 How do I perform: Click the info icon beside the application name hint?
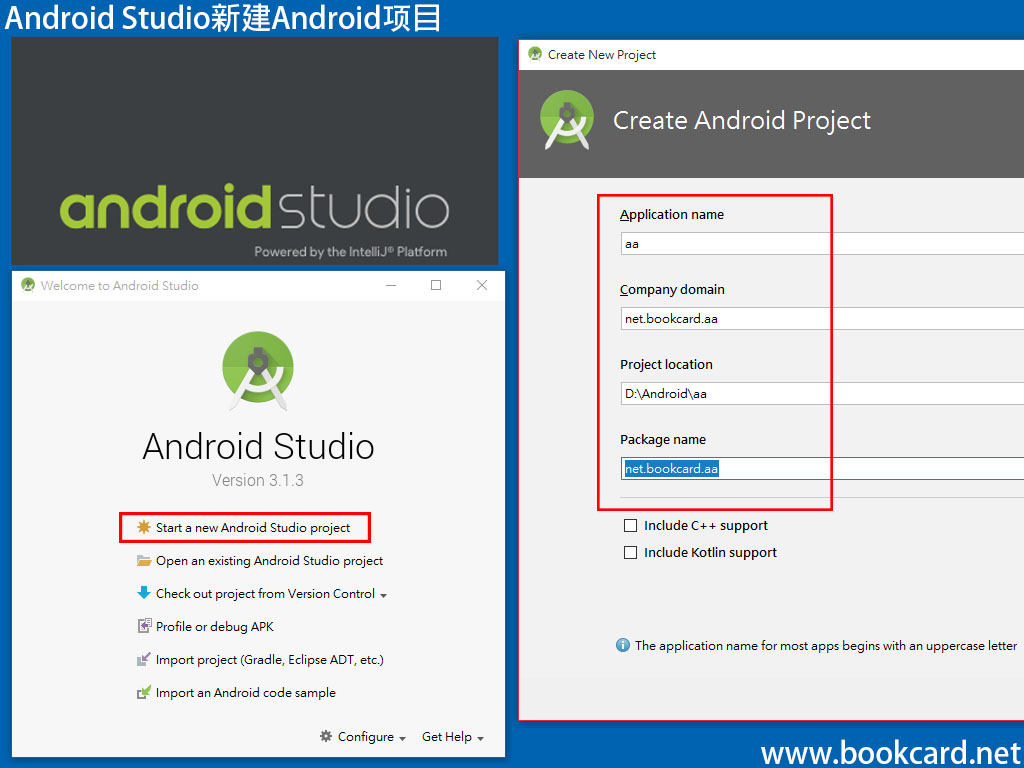(x=623, y=645)
